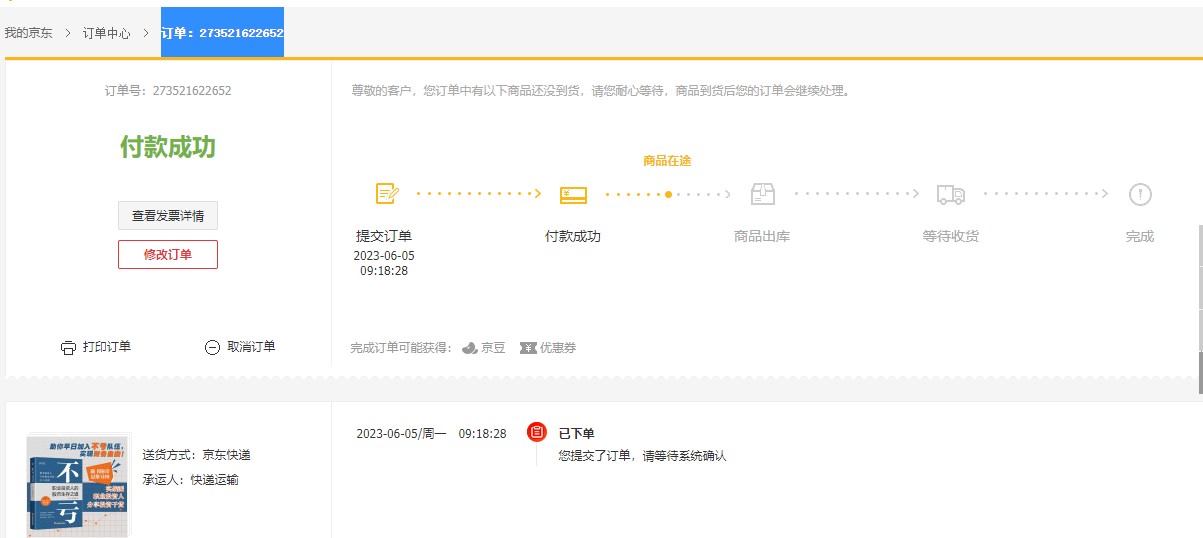1203x538 pixels.
Task: Click the payment success card icon
Action: click(573, 195)
